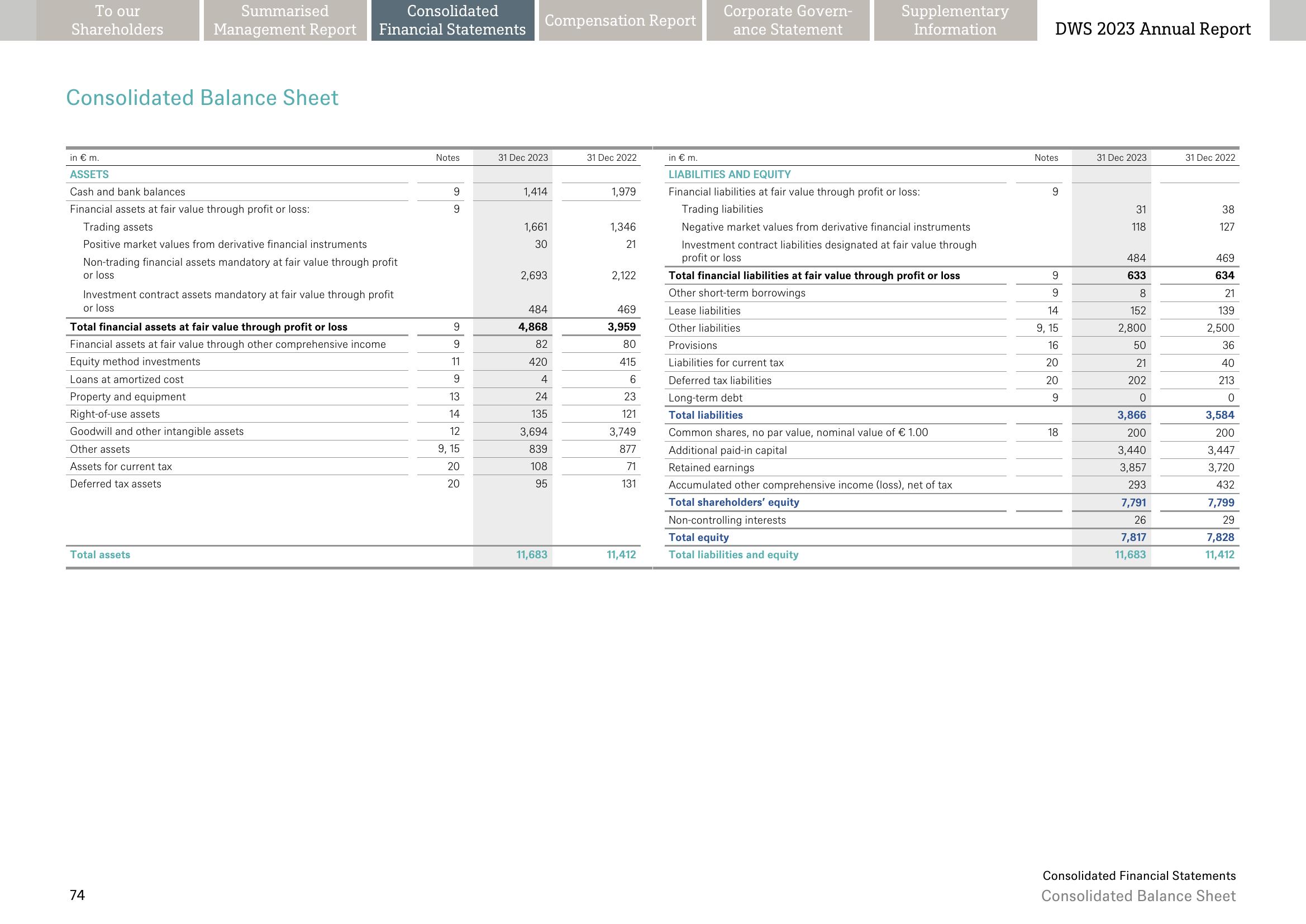Click the Cash and bank balances row label

coord(127,191)
